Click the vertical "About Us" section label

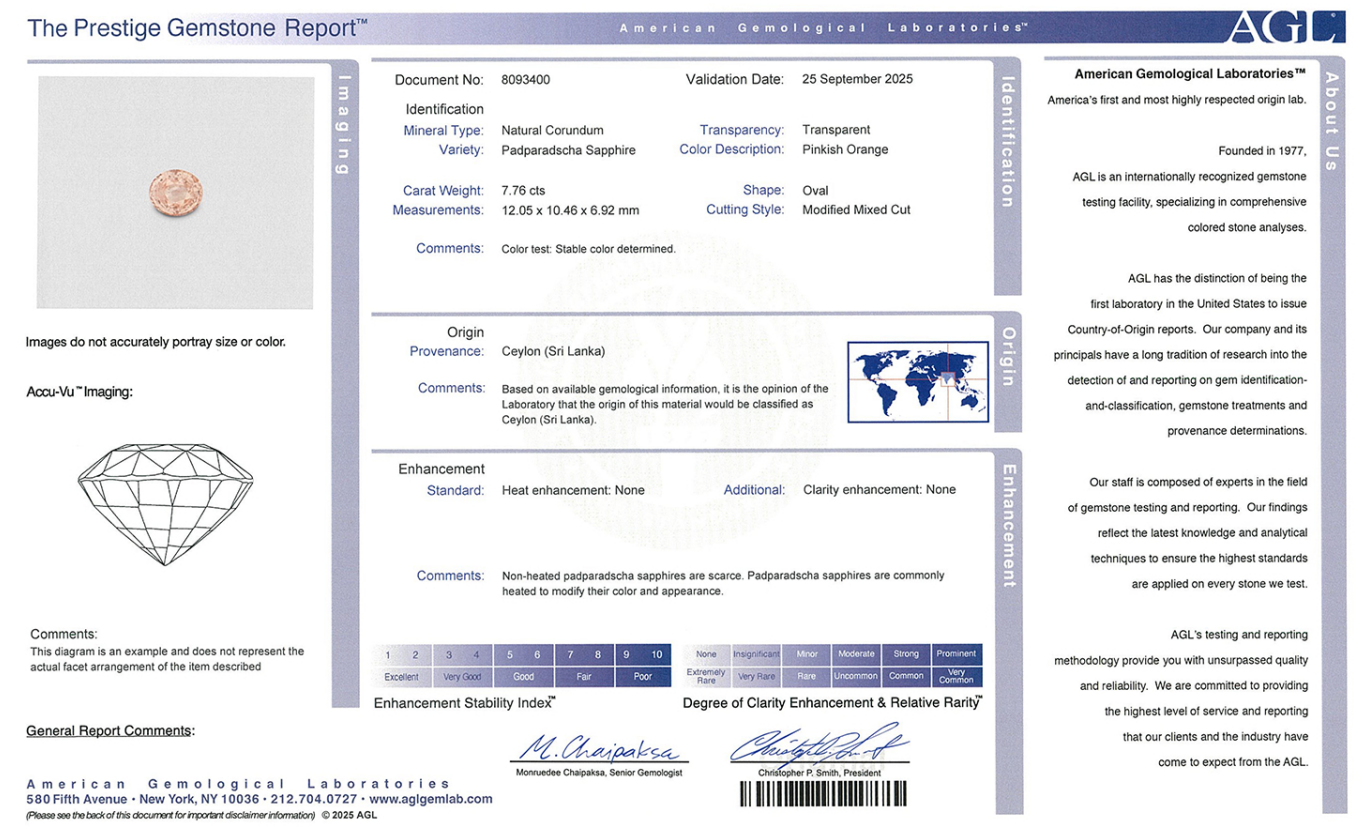point(1332,121)
